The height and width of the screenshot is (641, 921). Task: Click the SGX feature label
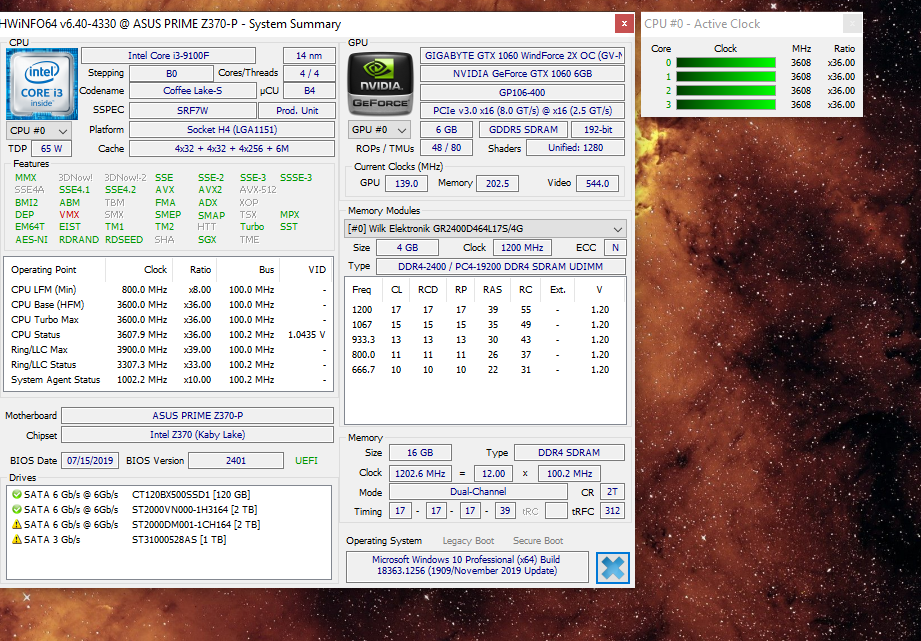coord(207,240)
